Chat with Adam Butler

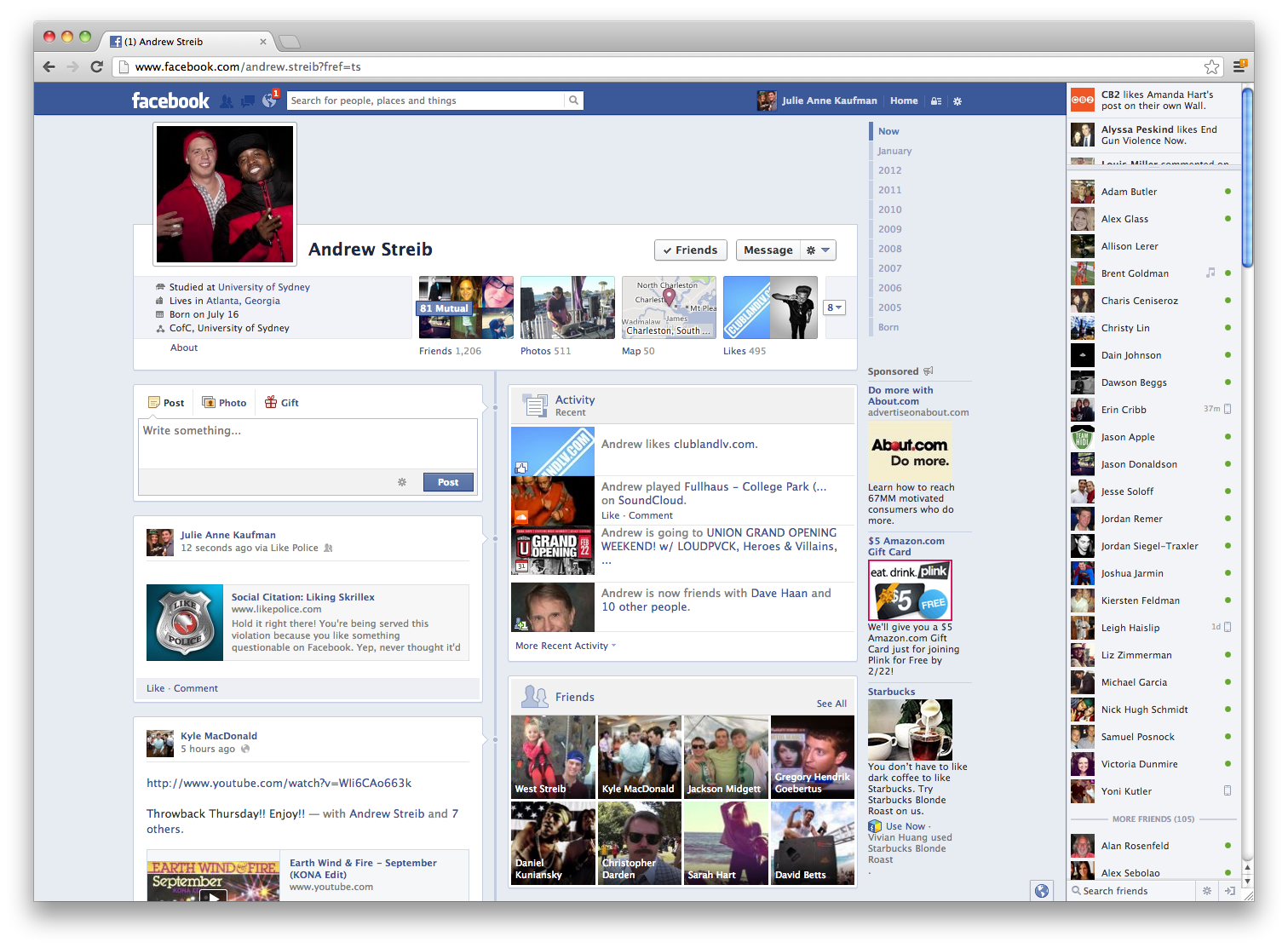point(1152,192)
